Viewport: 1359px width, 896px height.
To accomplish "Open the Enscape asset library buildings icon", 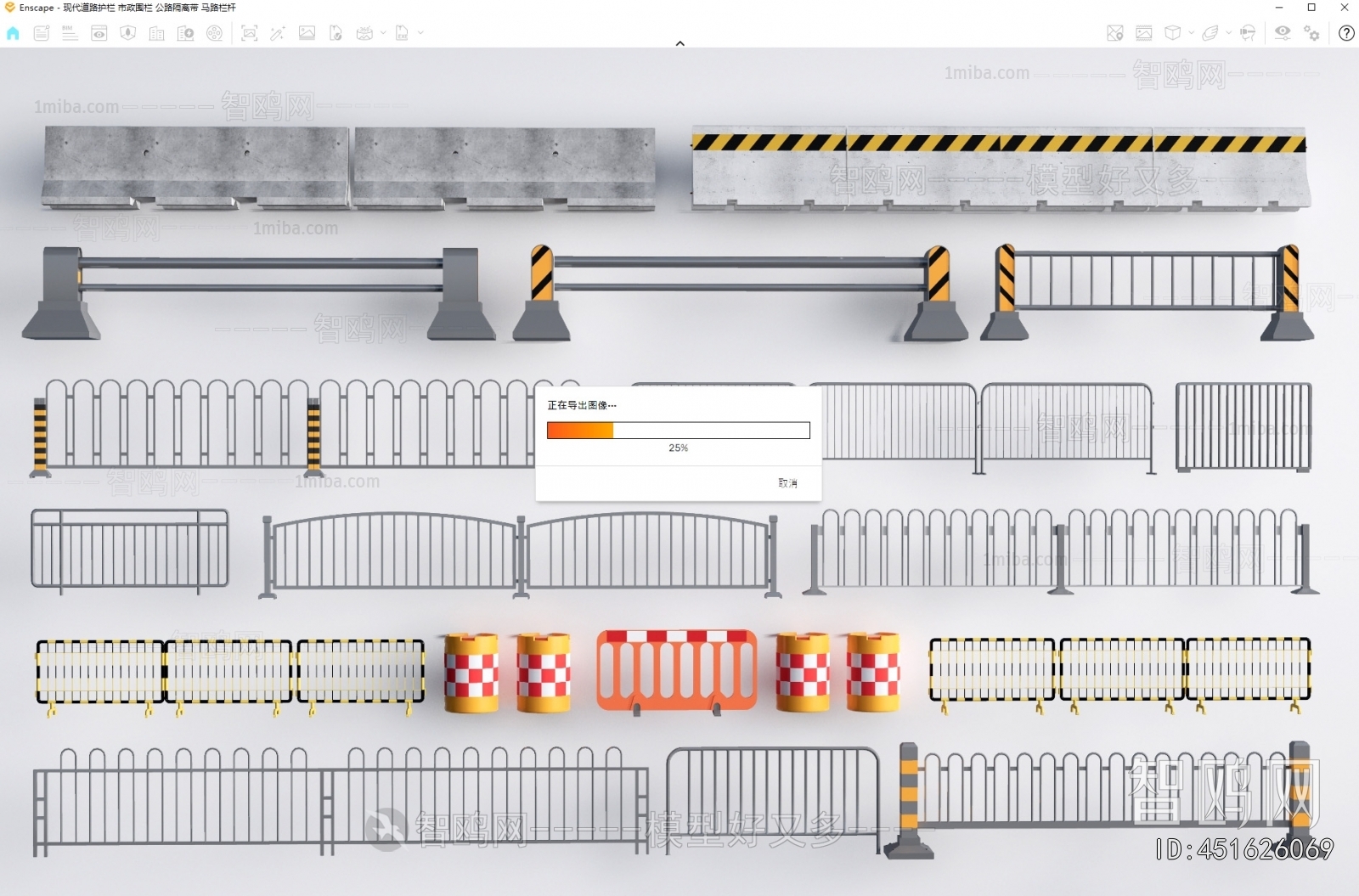I will click(x=156, y=33).
